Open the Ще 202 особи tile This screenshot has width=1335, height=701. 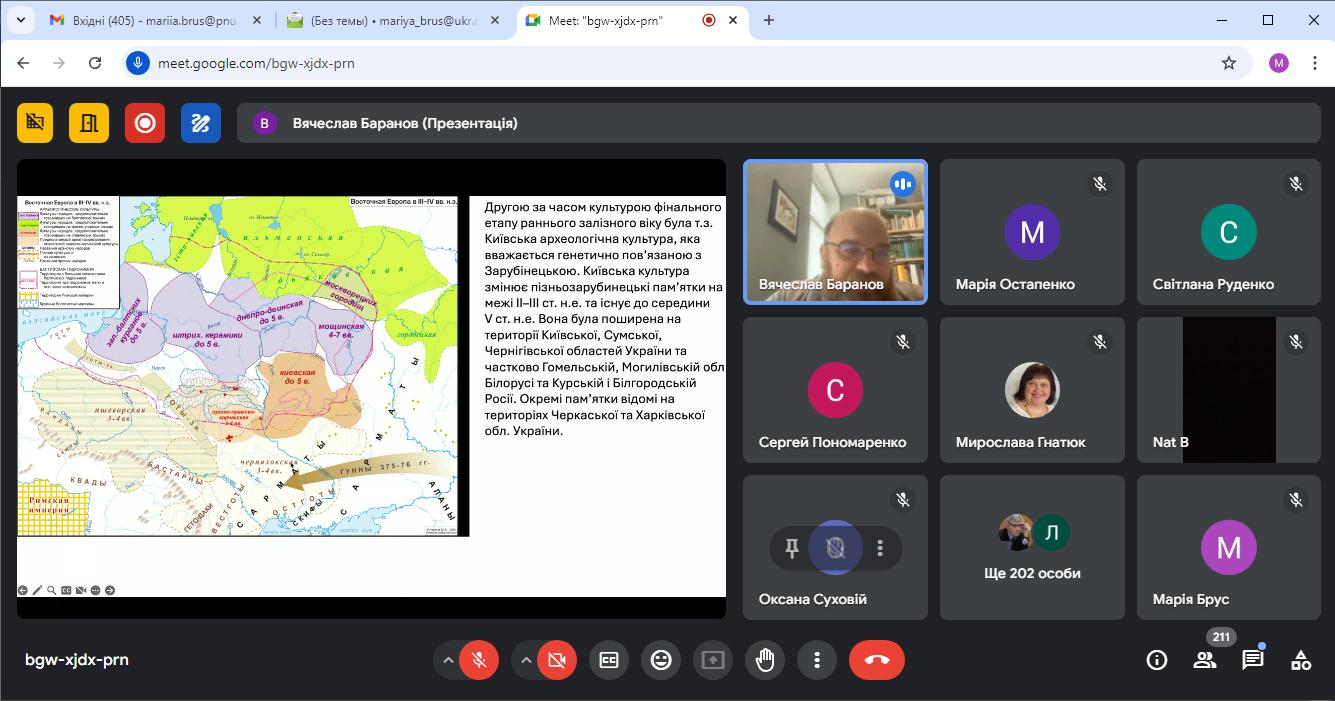coord(1032,547)
